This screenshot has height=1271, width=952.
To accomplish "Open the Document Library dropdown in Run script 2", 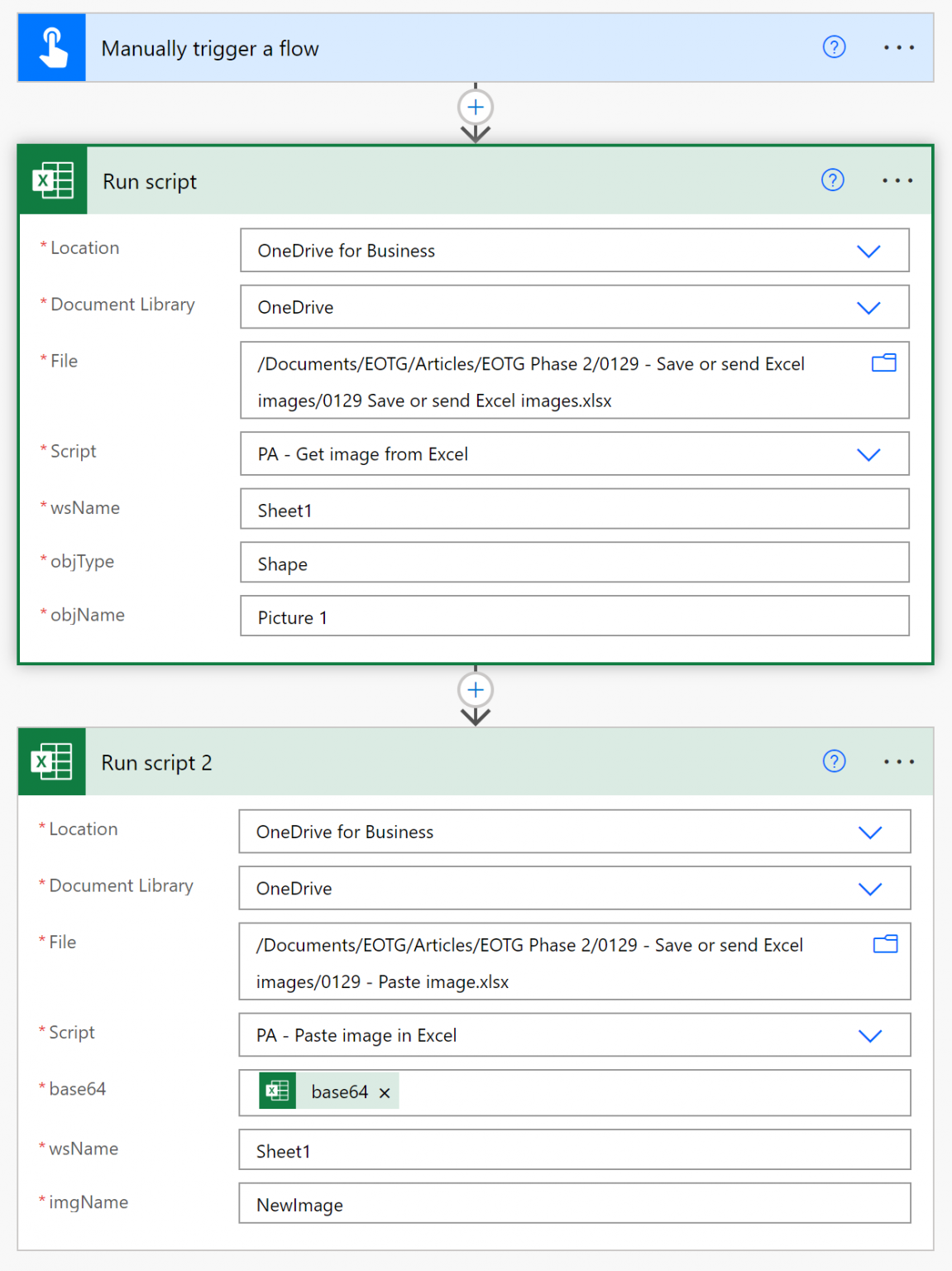I will (x=870, y=888).
